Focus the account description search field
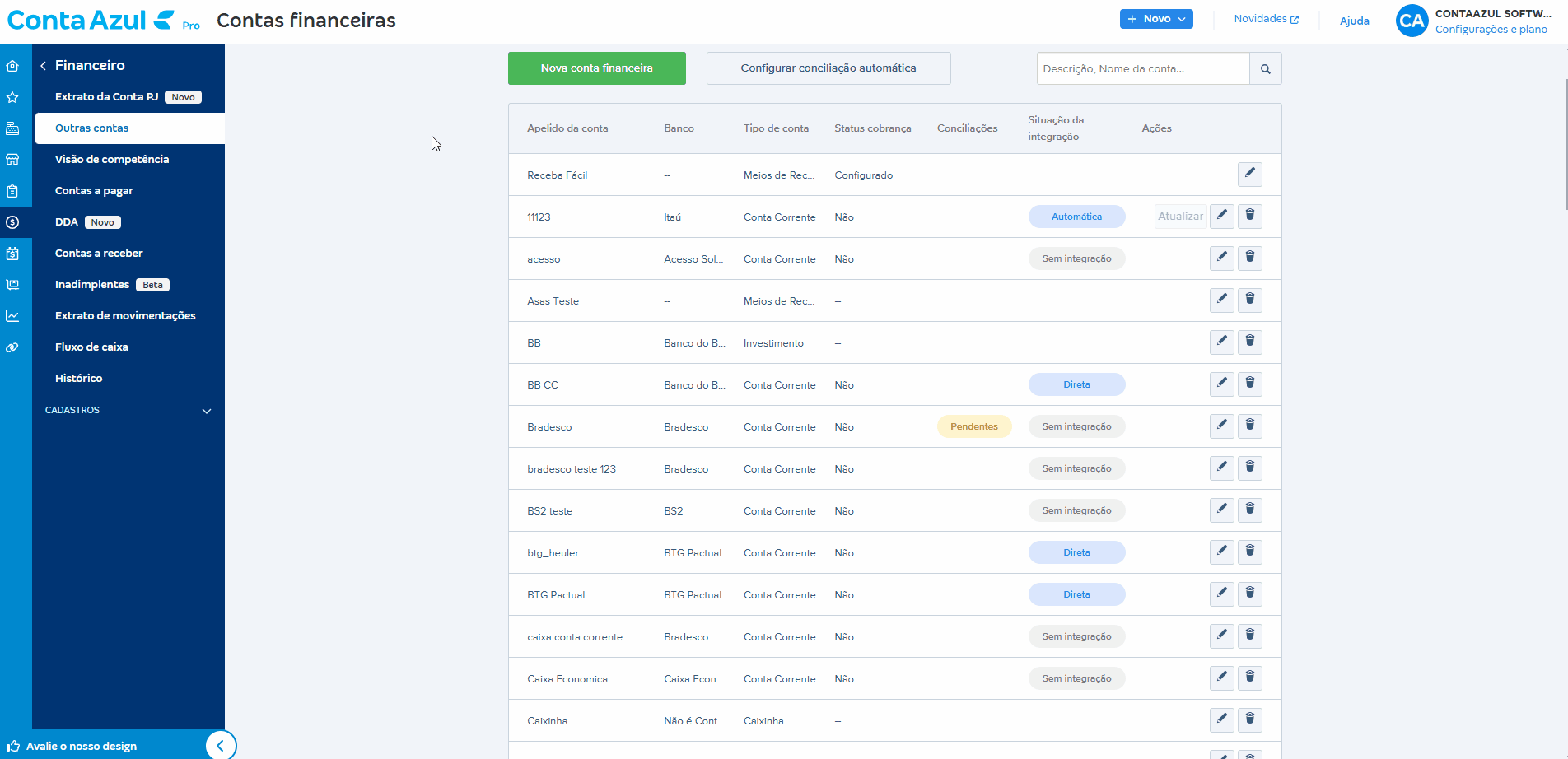 (x=1143, y=68)
